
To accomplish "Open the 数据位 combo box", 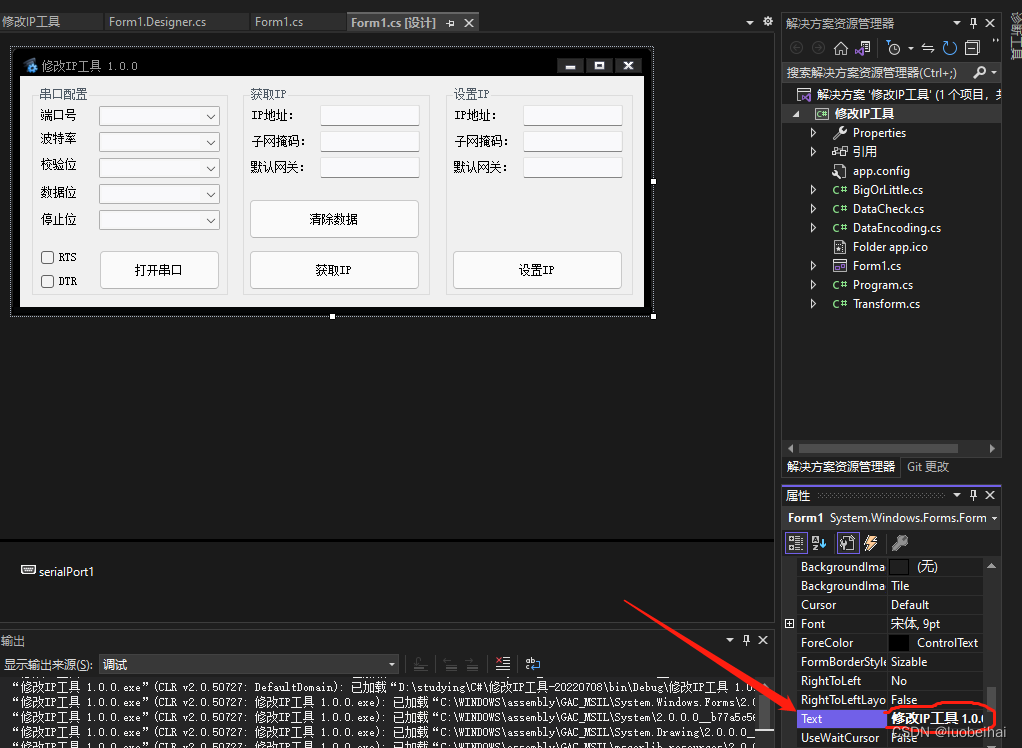I will [159, 194].
